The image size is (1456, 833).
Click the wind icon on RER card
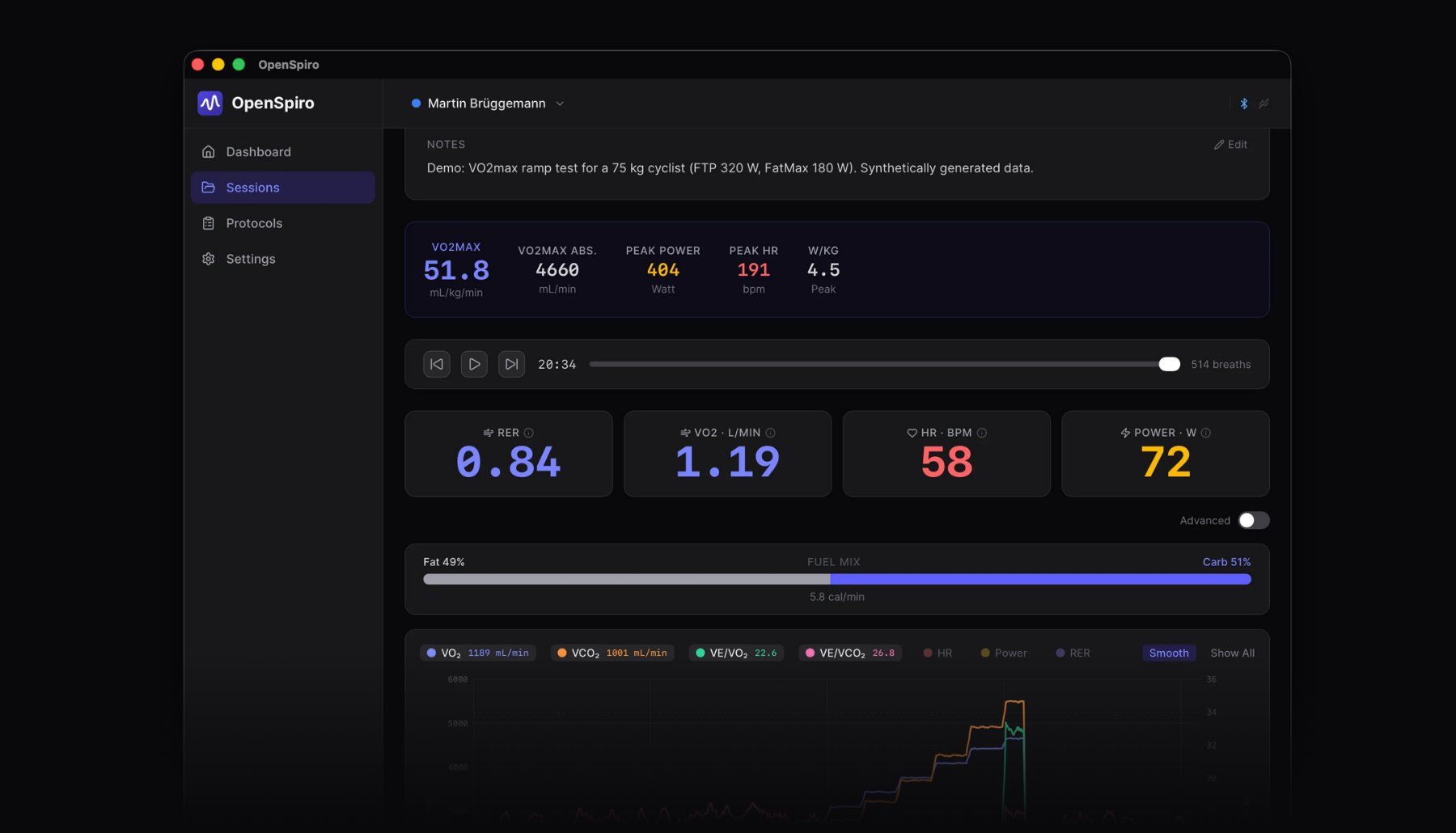click(488, 433)
